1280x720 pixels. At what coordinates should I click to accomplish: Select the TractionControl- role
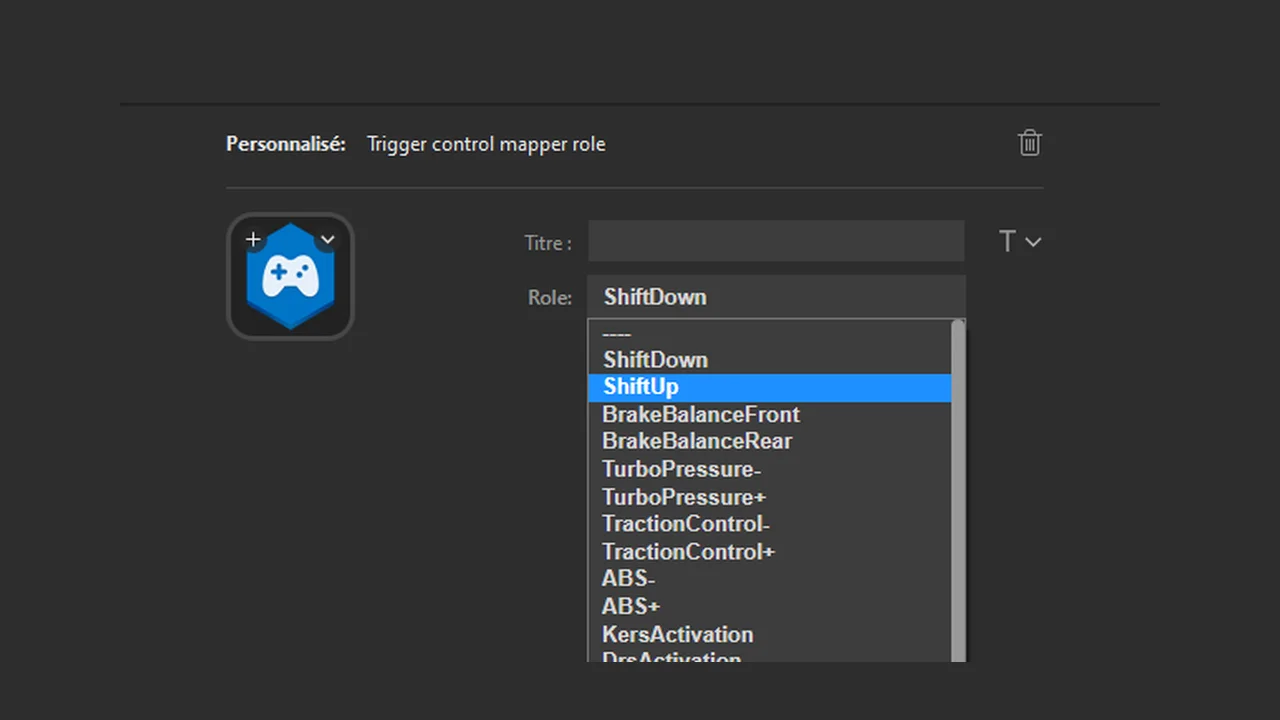point(769,524)
